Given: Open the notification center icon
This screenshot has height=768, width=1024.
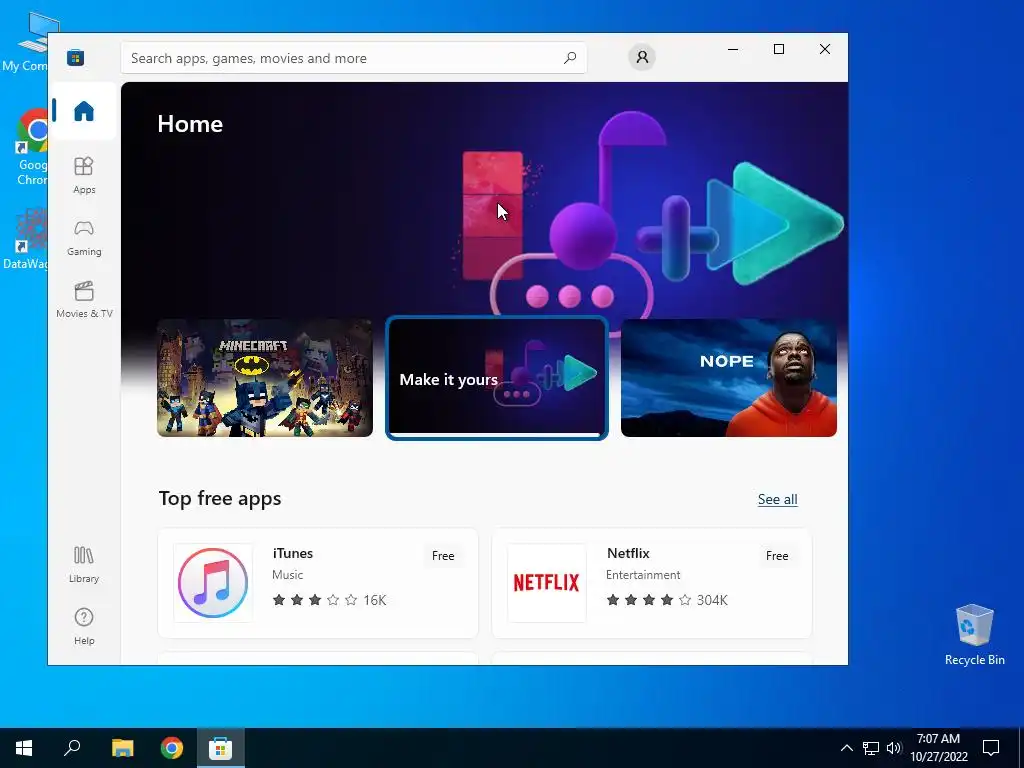Looking at the screenshot, I should 991,748.
